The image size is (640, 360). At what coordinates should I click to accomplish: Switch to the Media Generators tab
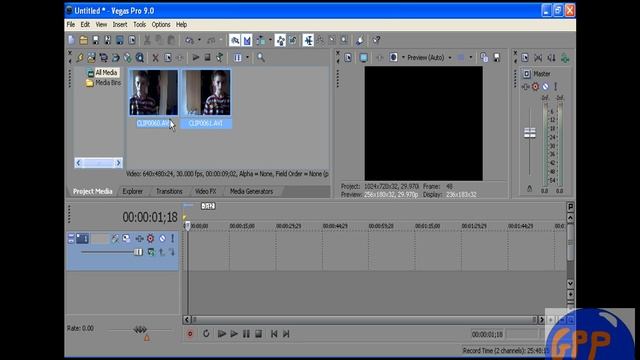(251, 191)
